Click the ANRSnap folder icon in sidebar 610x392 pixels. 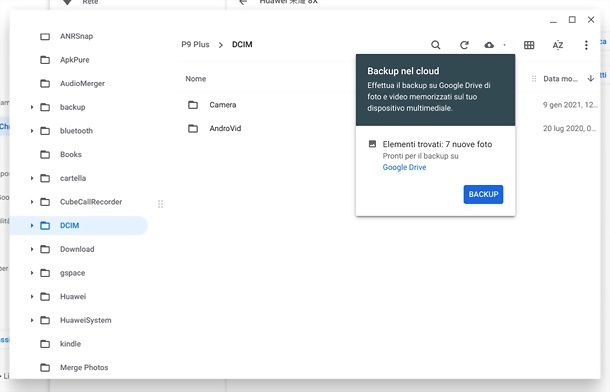pos(45,37)
